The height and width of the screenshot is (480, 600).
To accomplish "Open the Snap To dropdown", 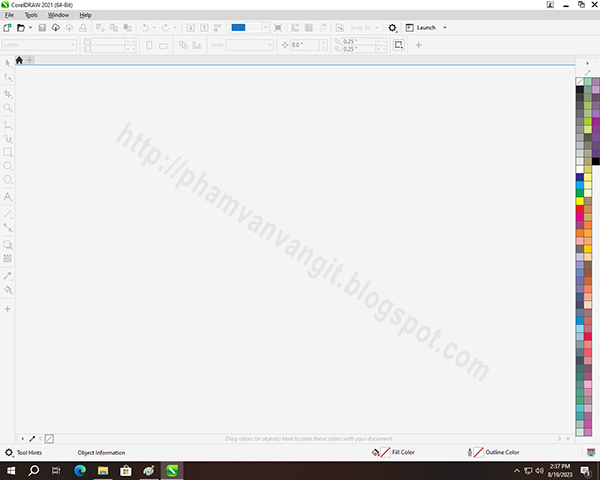I will 364,28.
